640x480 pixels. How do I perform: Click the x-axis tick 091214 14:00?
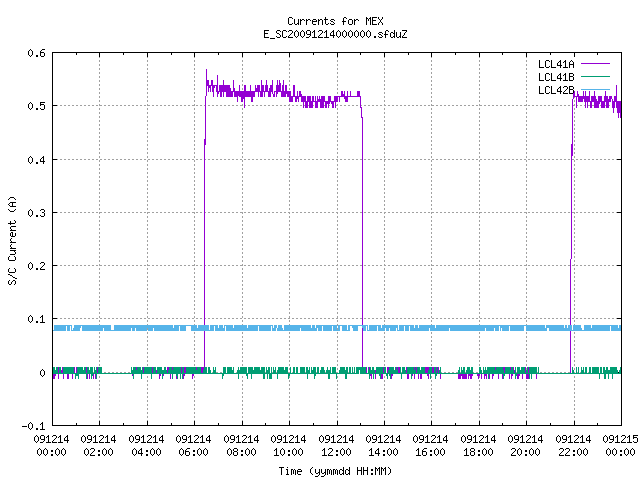point(383,446)
